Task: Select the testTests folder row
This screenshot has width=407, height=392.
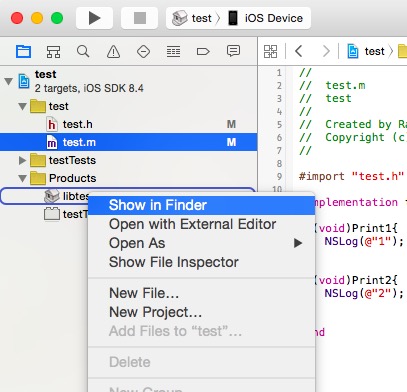Action: [x=128, y=160]
